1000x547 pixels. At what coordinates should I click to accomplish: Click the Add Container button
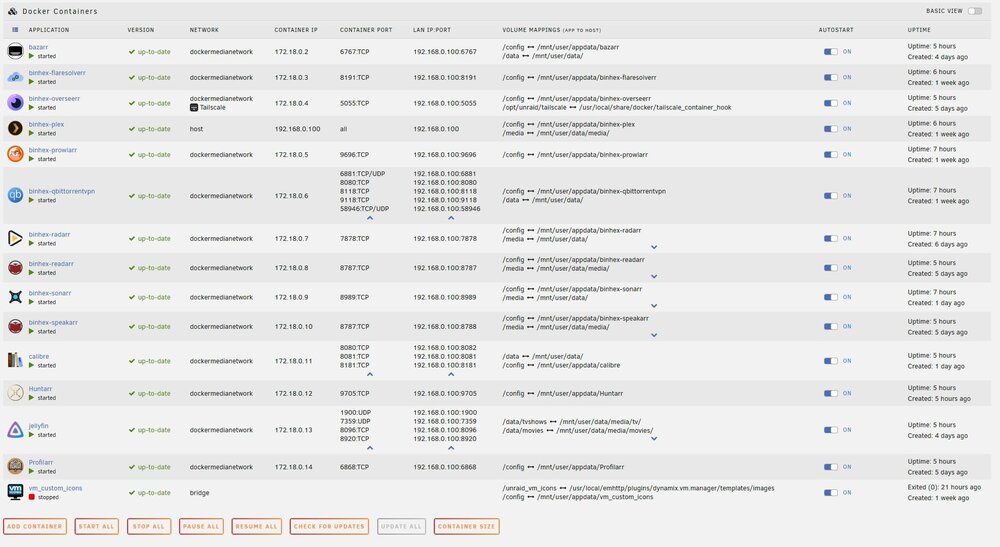pos(35,527)
